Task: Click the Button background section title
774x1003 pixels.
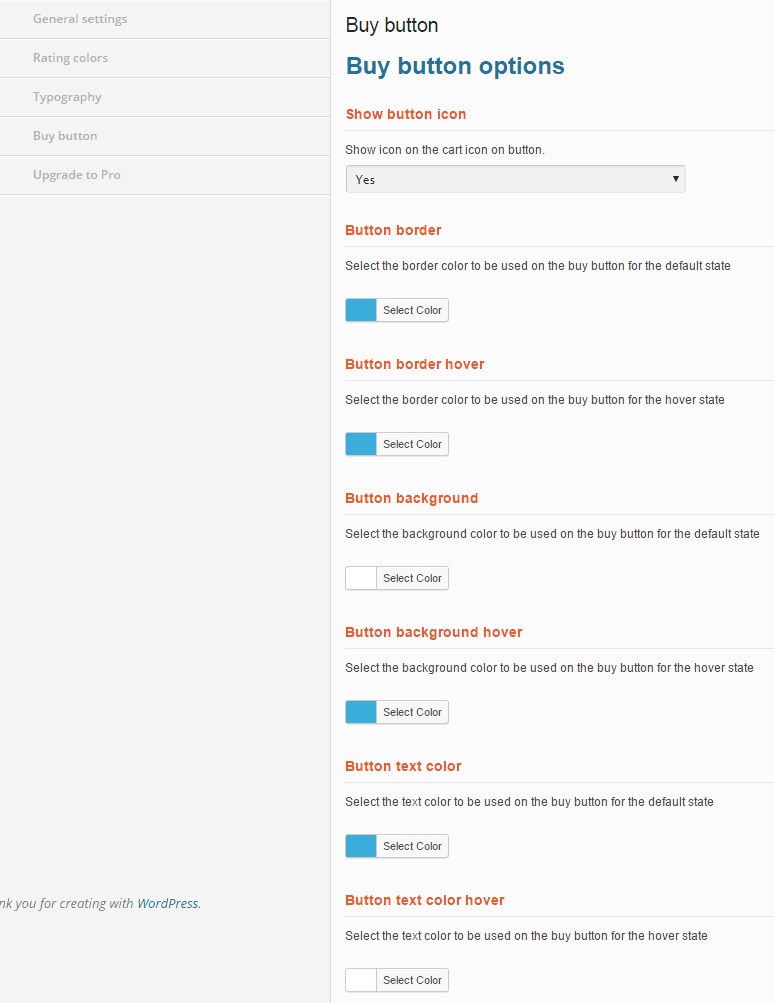Action: (411, 498)
